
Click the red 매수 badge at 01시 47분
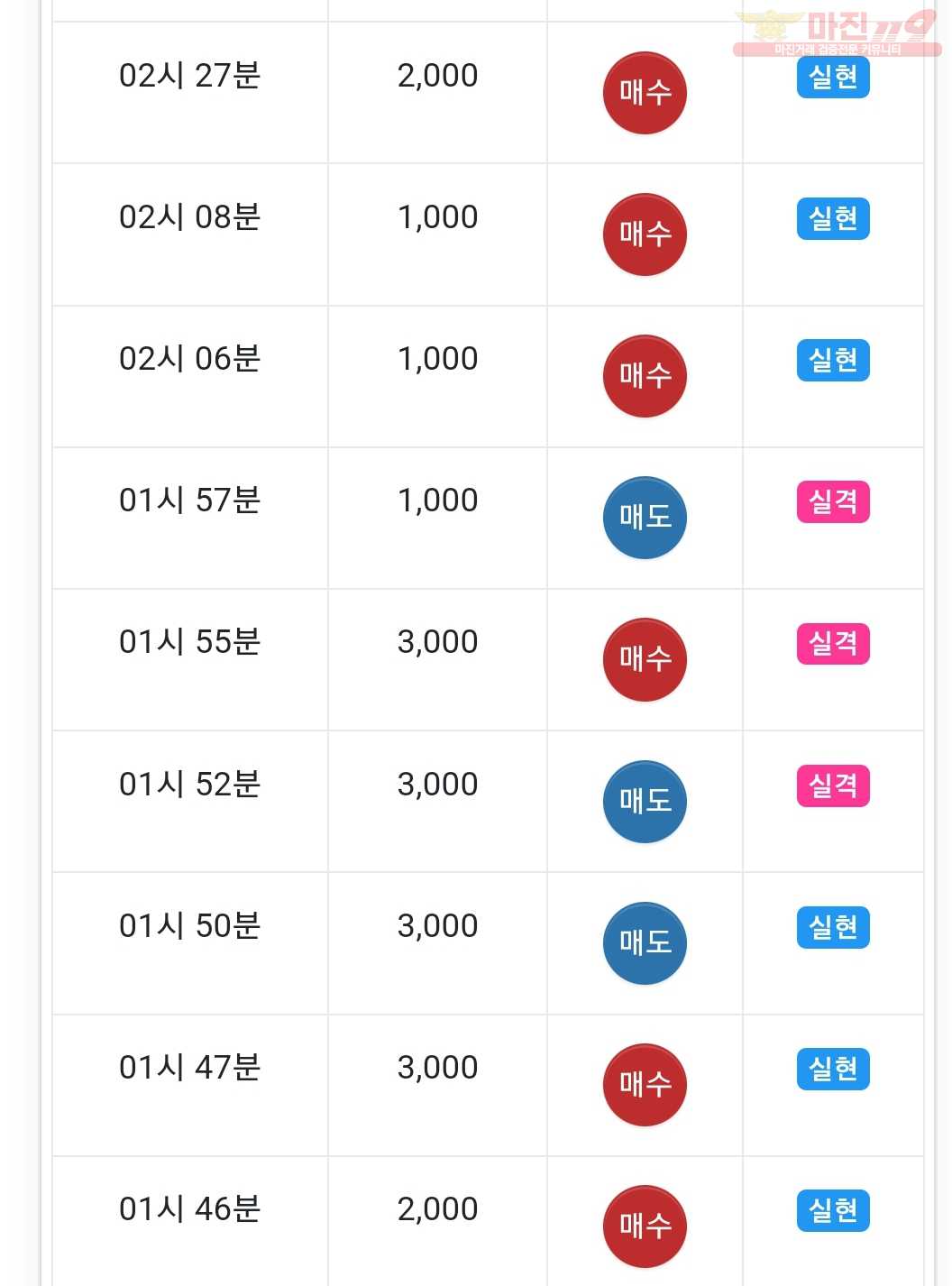coord(645,1085)
